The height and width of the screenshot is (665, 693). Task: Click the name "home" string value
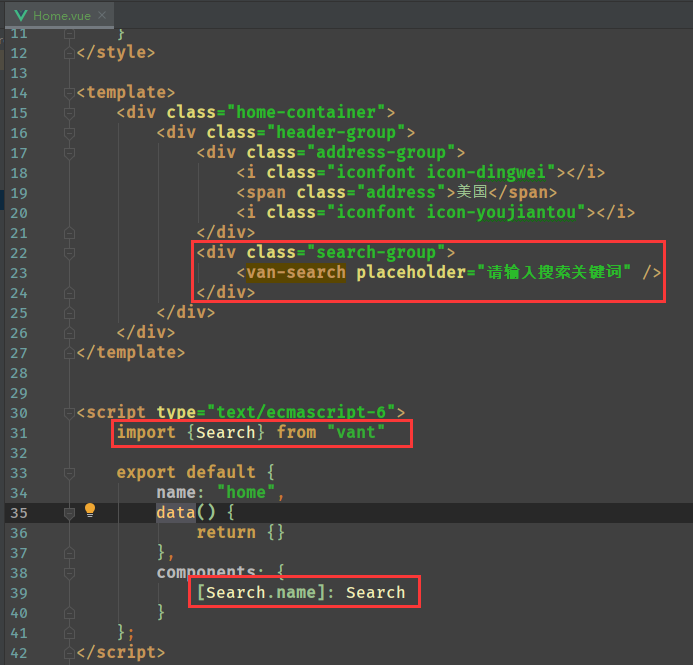click(246, 492)
